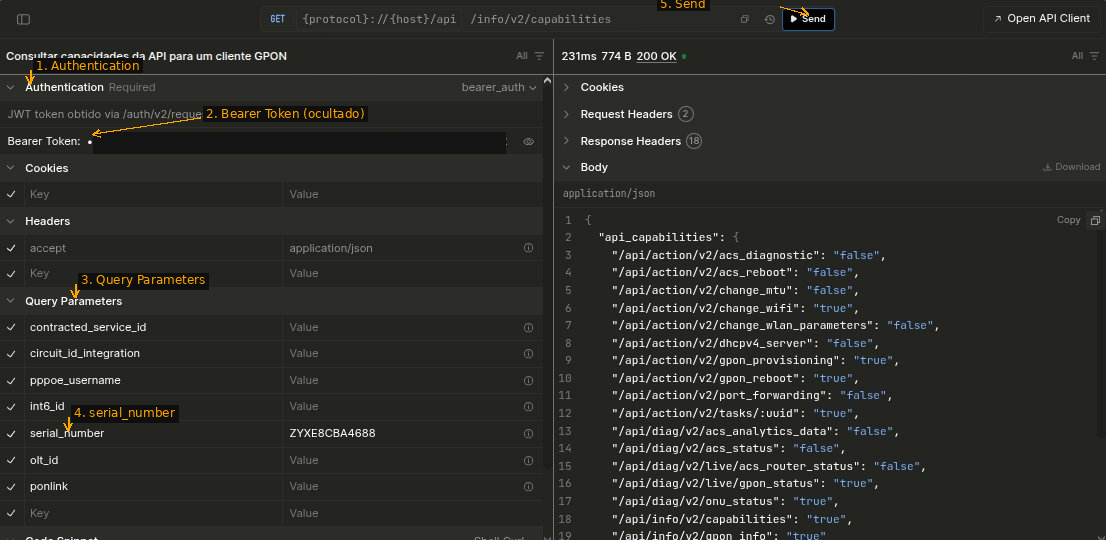
Task: Click the /info/v2/capabilities URL path
Action: point(540,19)
